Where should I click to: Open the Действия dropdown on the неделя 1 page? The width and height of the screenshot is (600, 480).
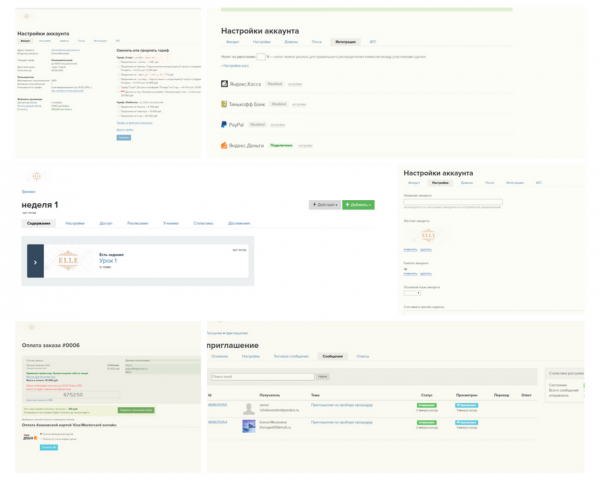pyautogui.click(x=325, y=205)
